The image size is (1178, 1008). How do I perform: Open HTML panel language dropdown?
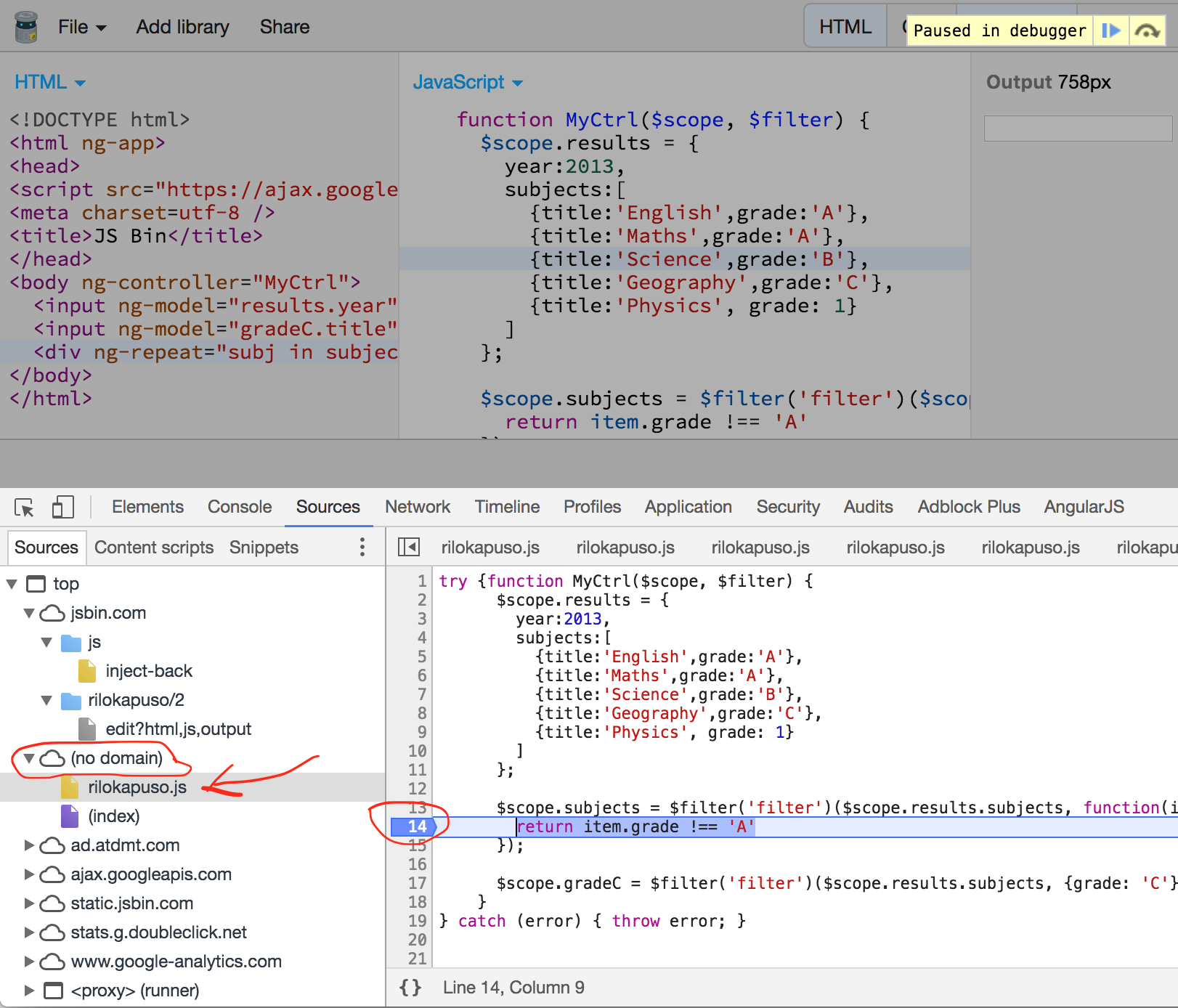tap(50, 82)
